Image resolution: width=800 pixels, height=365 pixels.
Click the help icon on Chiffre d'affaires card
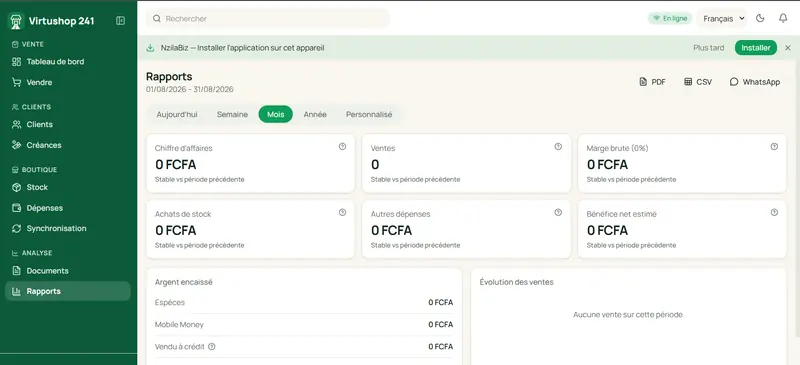click(342, 147)
